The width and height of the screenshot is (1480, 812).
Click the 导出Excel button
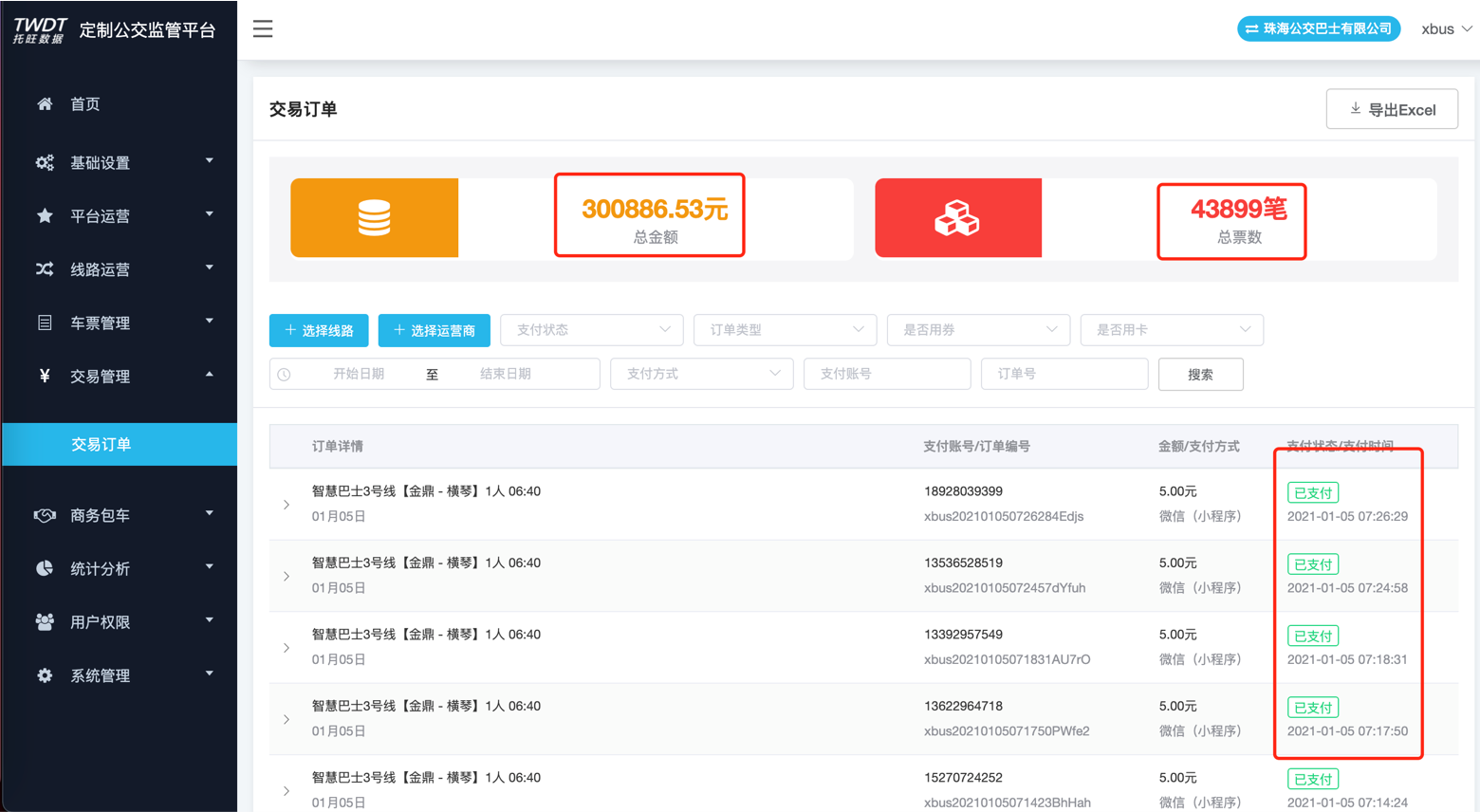pyautogui.click(x=1392, y=109)
